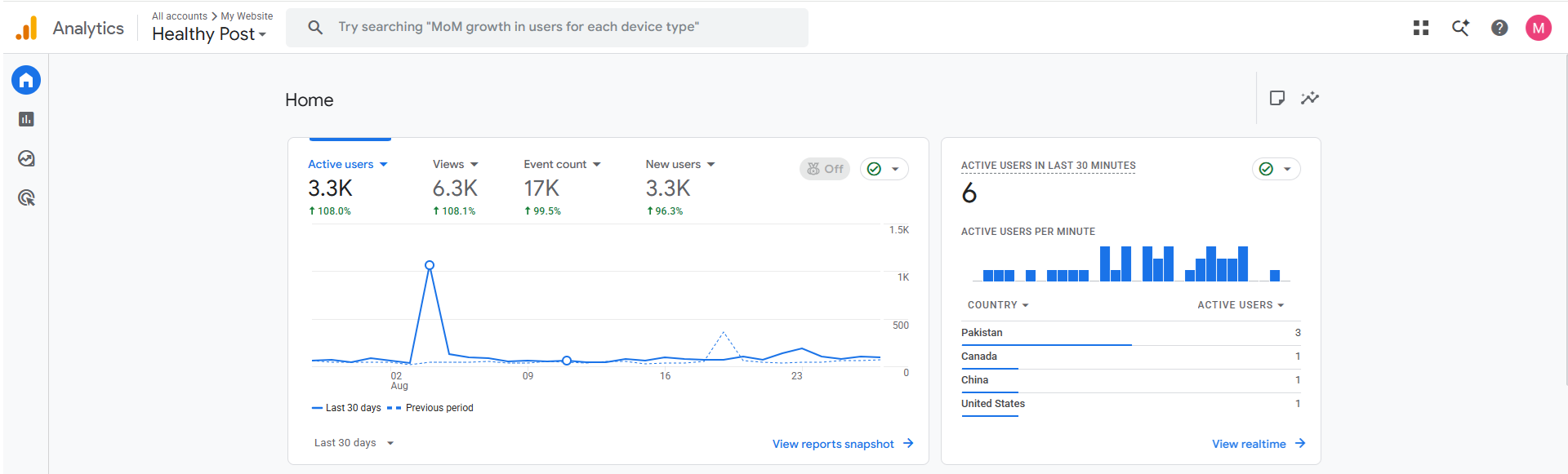
Task: Click the analytics search input field
Action: click(x=547, y=27)
